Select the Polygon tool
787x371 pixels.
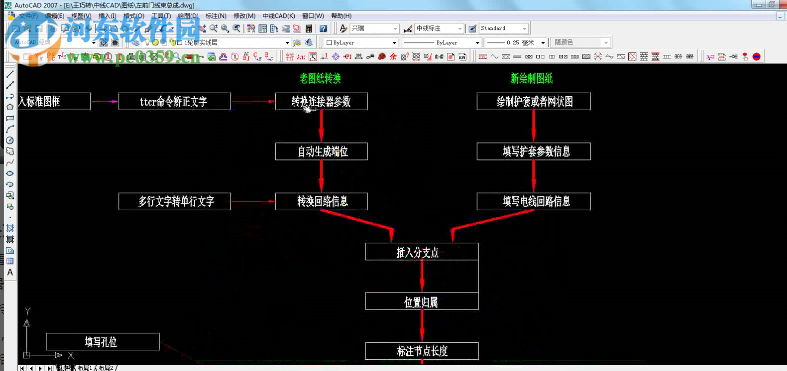click(10, 107)
